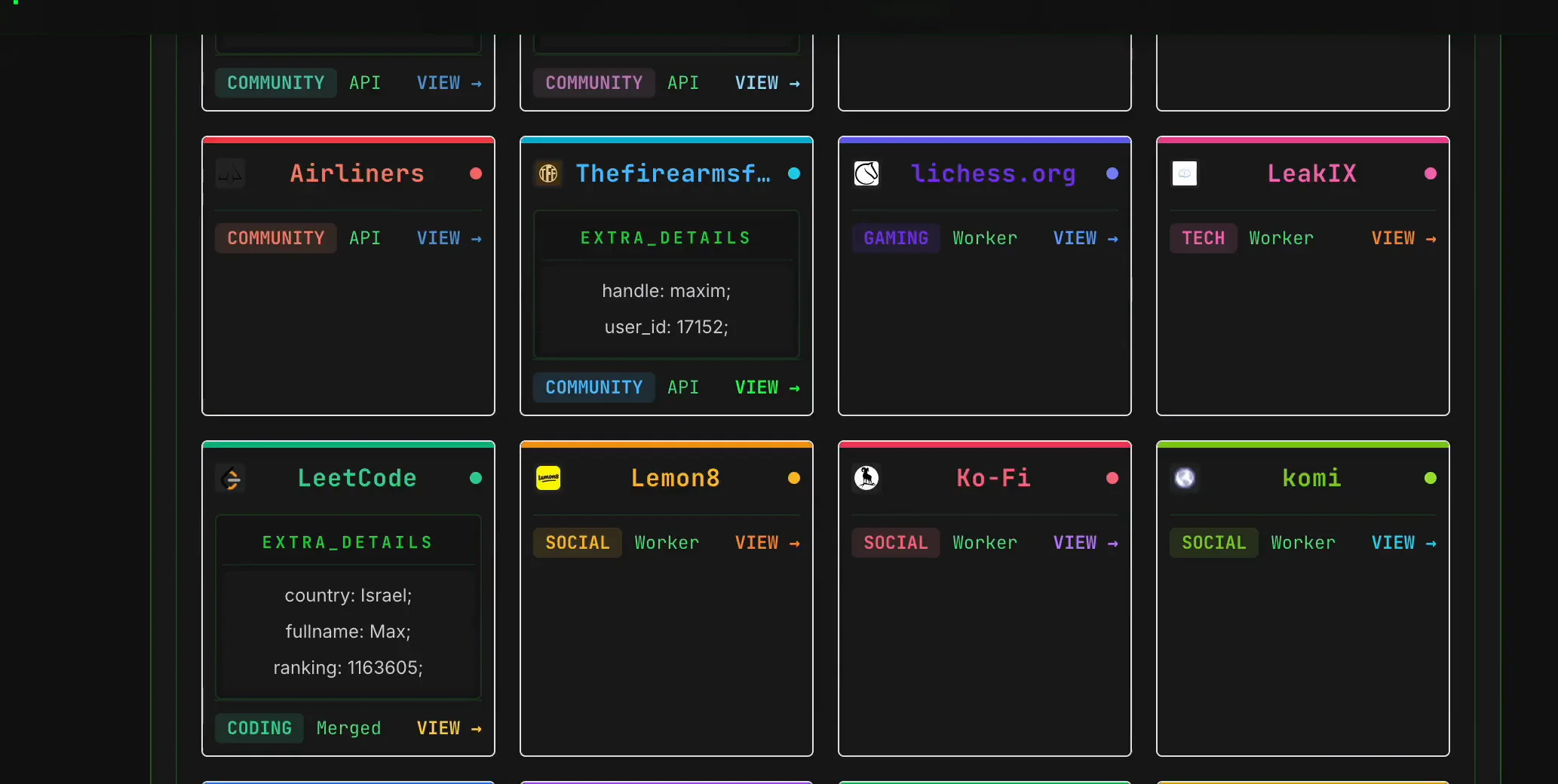Click the "handle: maxim;" detail text

(667, 291)
